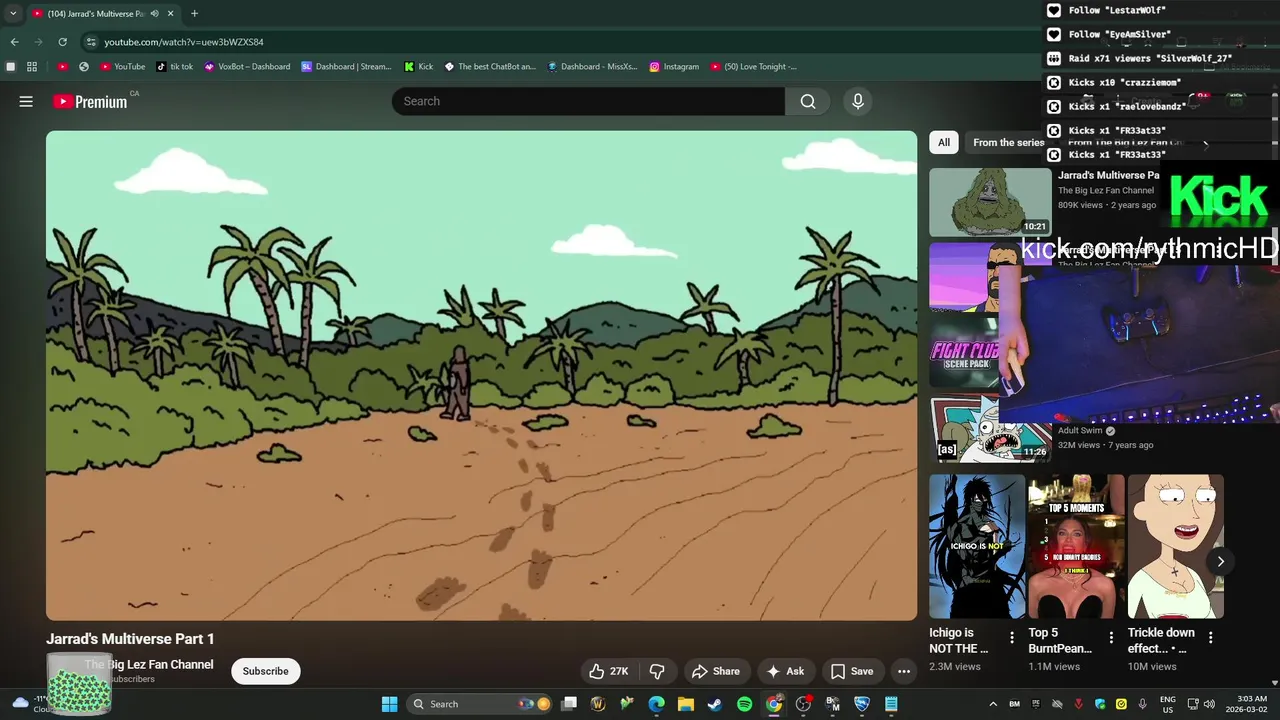Screen dimensions: 1280x720
Task: Open VoxBot Dashboard bookmark
Action: (x=247, y=67)
